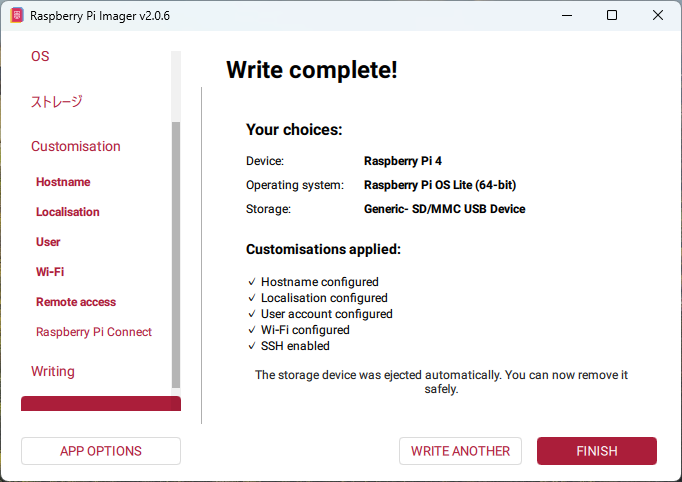
Task: Close the Raspberry Pi Imager window
Action: click(x=657, y=16)
